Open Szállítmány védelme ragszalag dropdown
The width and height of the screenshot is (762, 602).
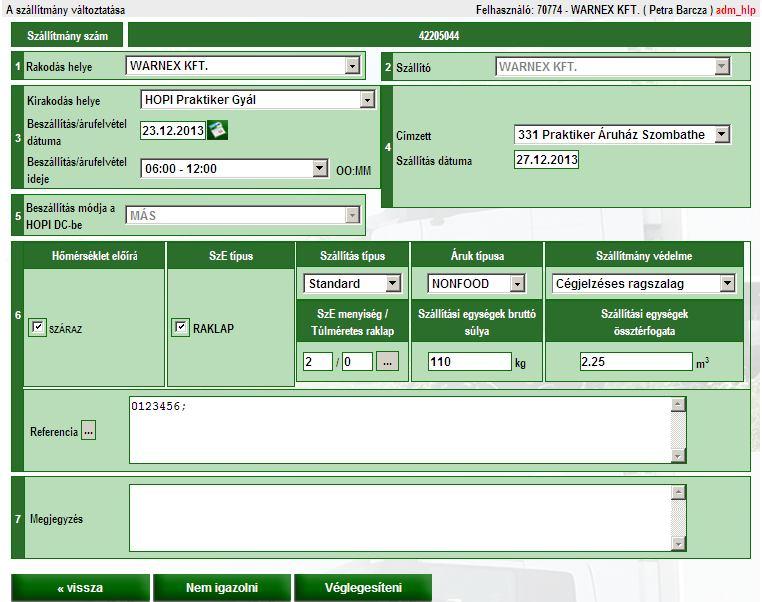pyautogui.click(x=643, y=283)
